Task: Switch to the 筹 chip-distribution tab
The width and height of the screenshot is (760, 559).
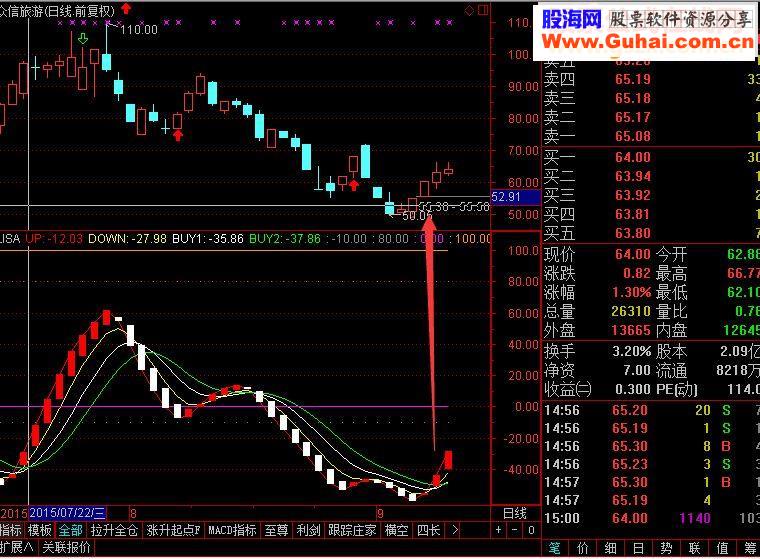Action: point(750,548)
